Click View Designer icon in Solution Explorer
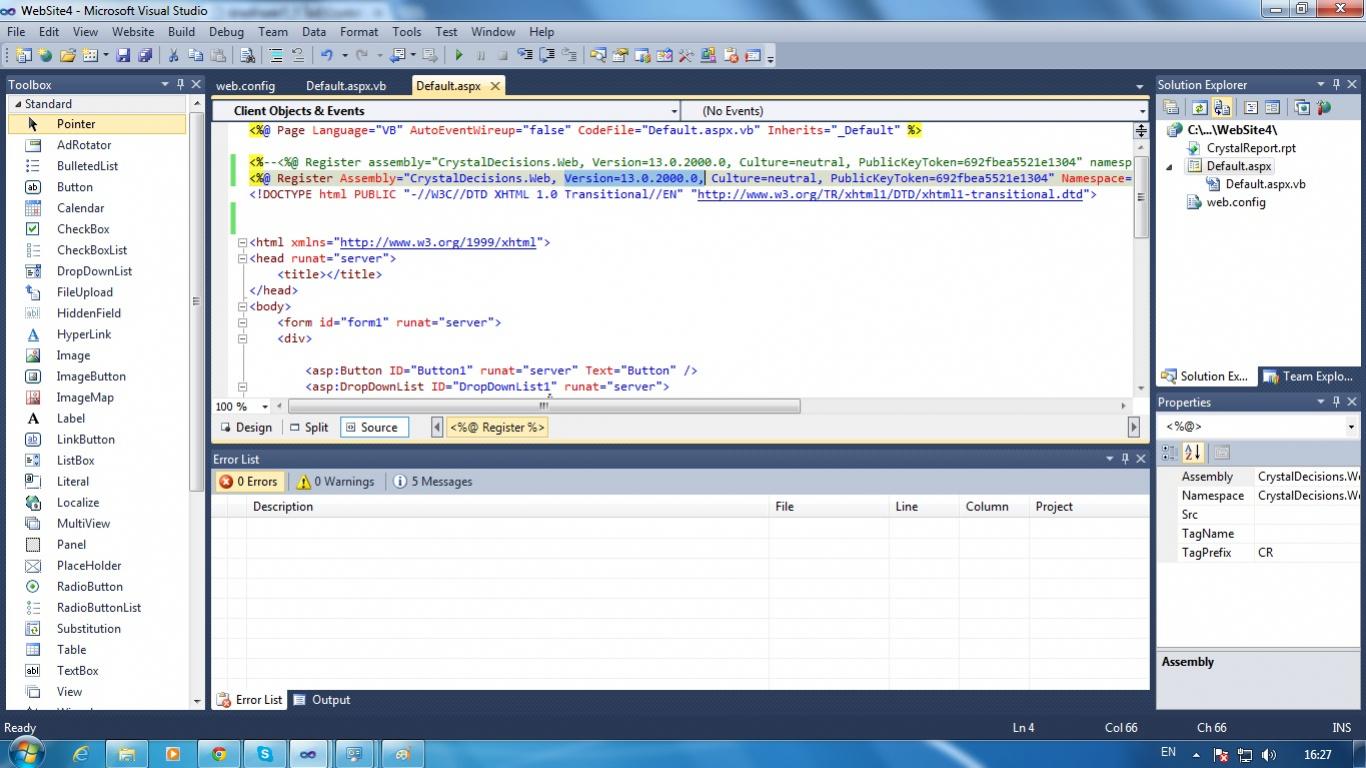Image resolution: width=1366 pixels, height=768 pixels. 1272,107
